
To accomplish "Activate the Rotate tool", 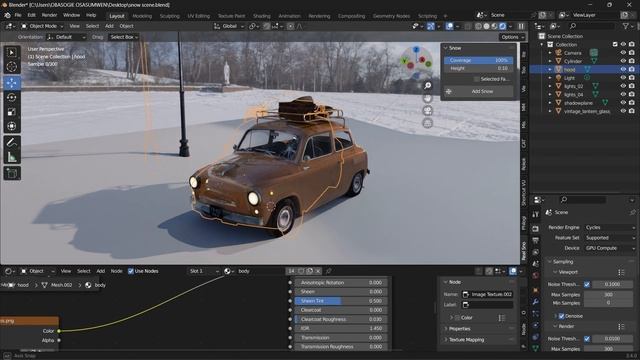I will tap(12, 98).
